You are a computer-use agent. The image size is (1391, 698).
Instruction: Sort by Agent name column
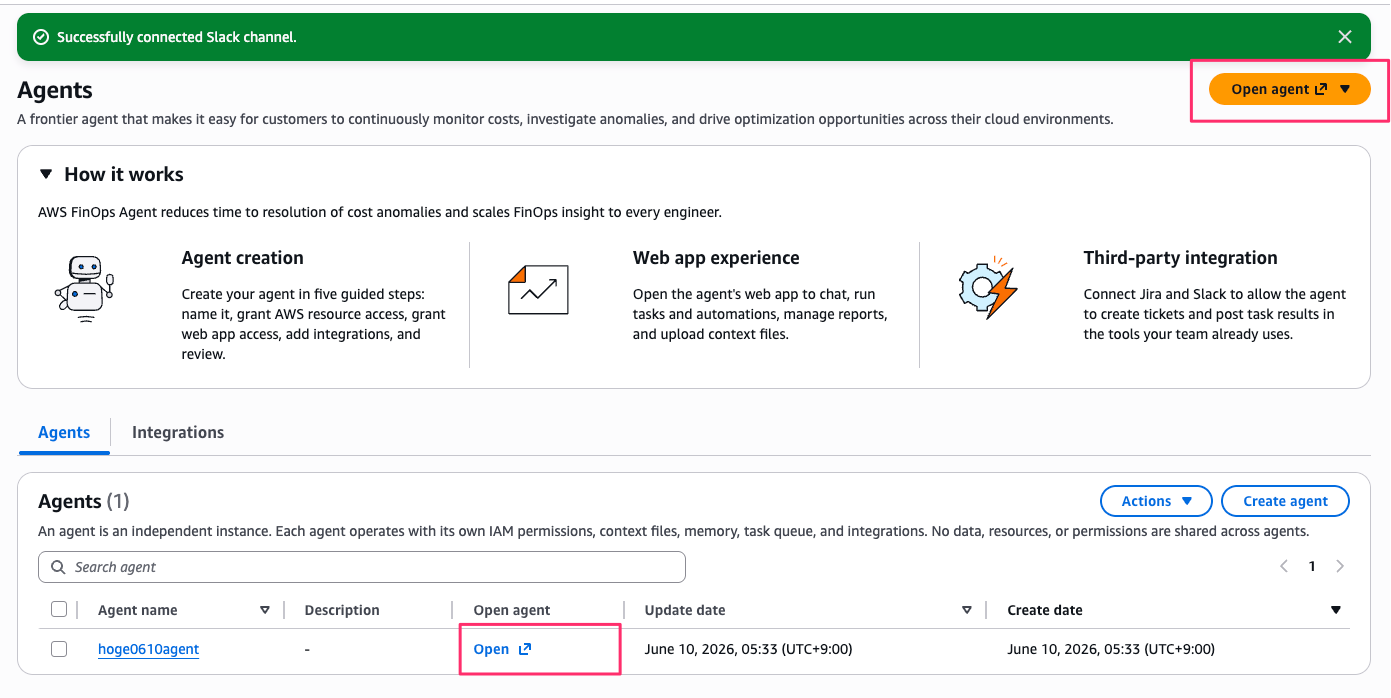click(265, 610)
